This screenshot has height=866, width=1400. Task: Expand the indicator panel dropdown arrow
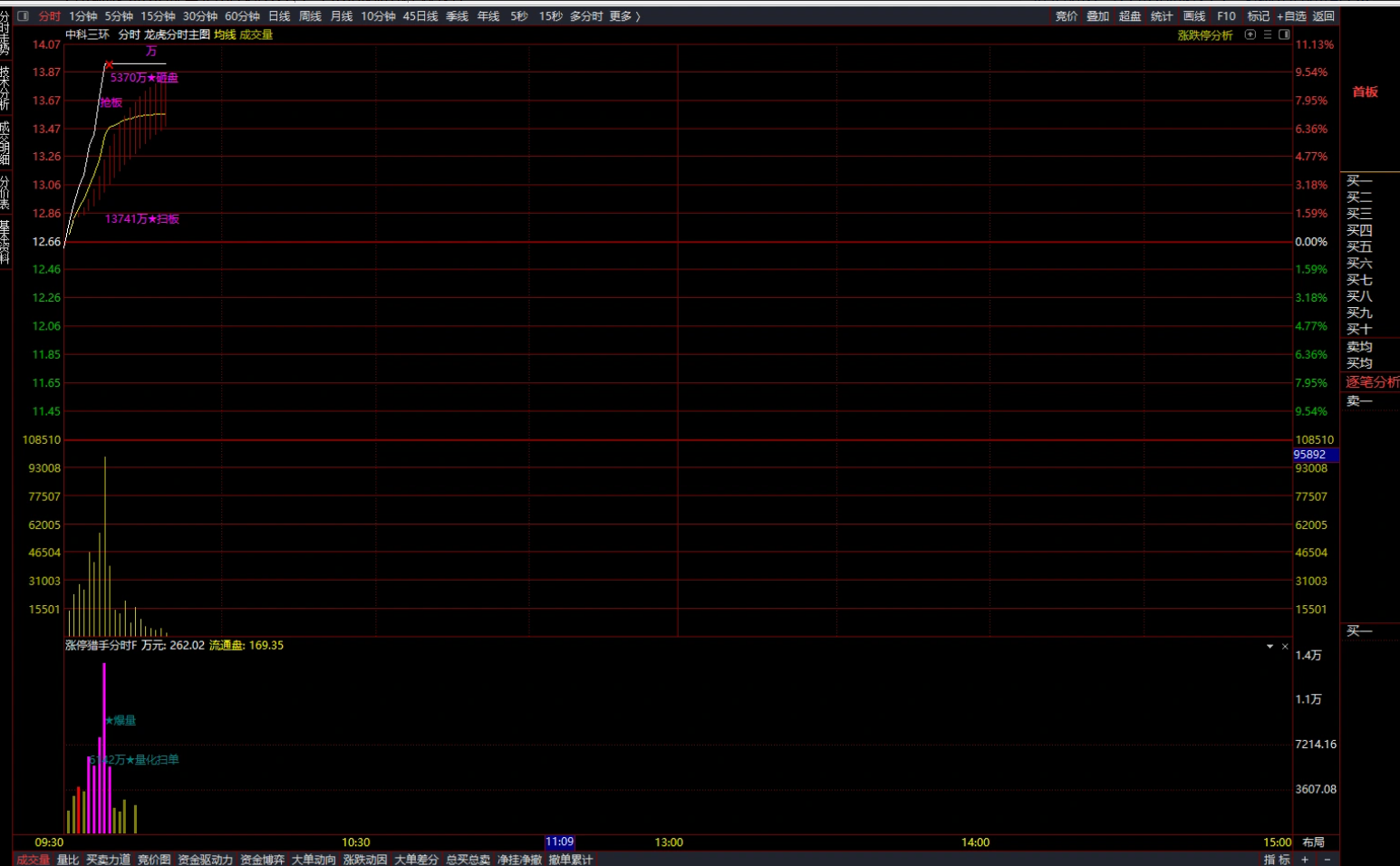1270,646
